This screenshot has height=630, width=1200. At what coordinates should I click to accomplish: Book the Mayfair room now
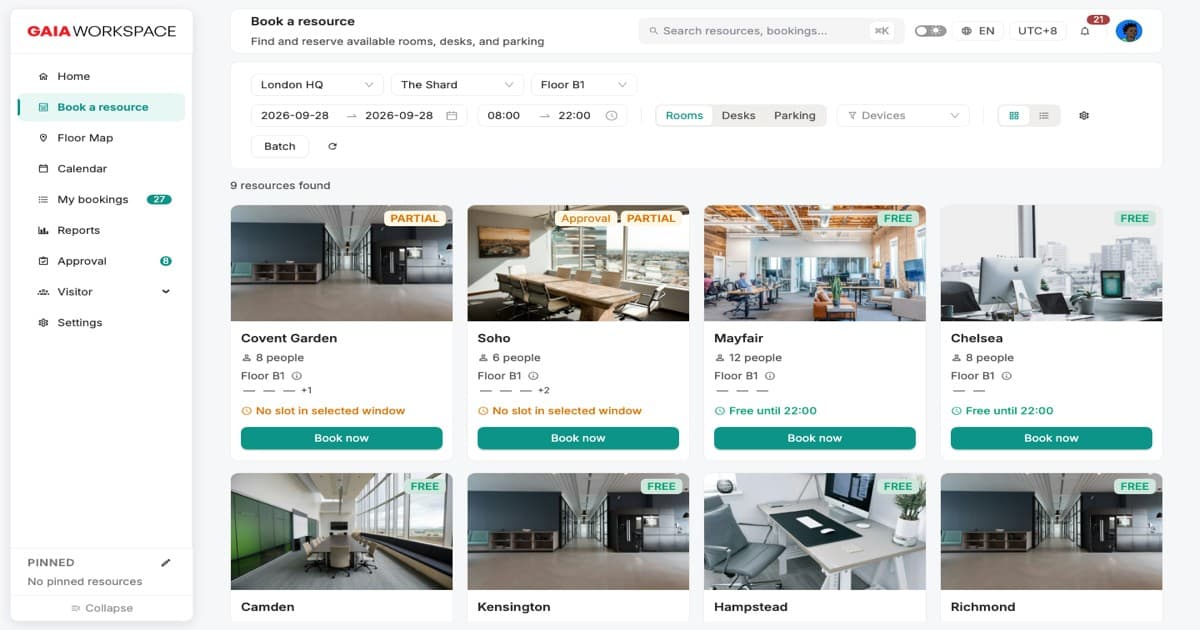815,438
